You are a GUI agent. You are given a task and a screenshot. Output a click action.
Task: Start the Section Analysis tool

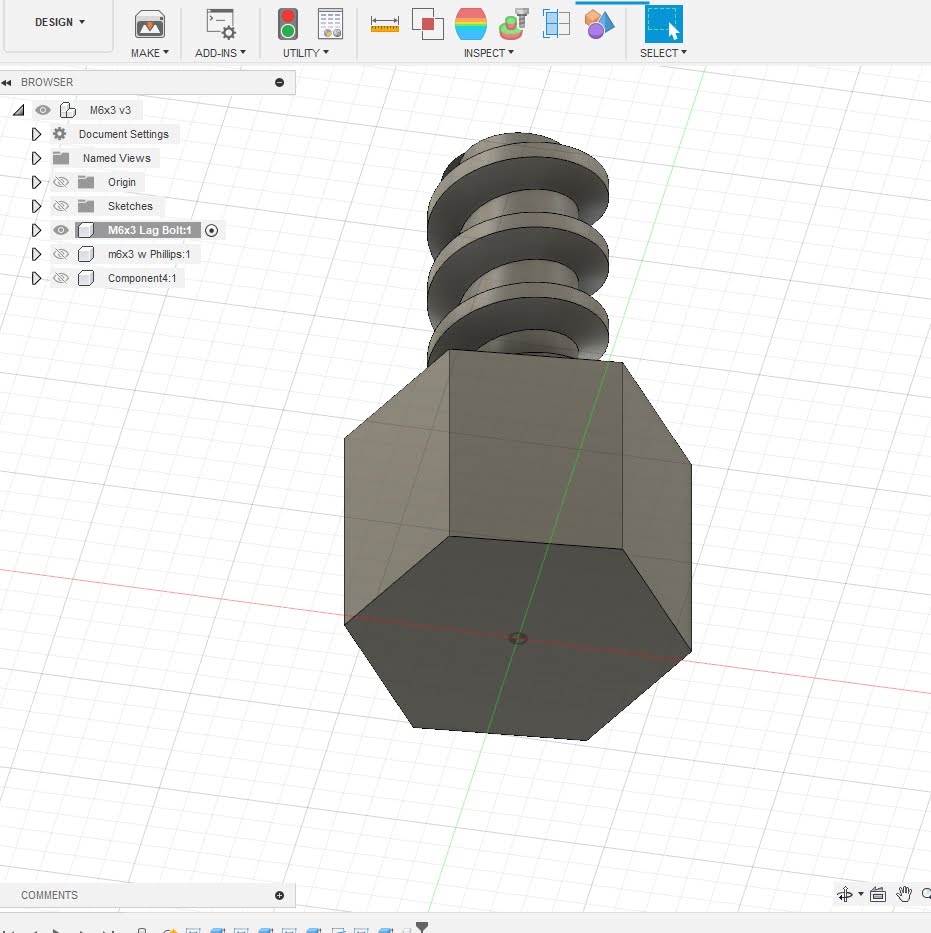coord(556,24)
